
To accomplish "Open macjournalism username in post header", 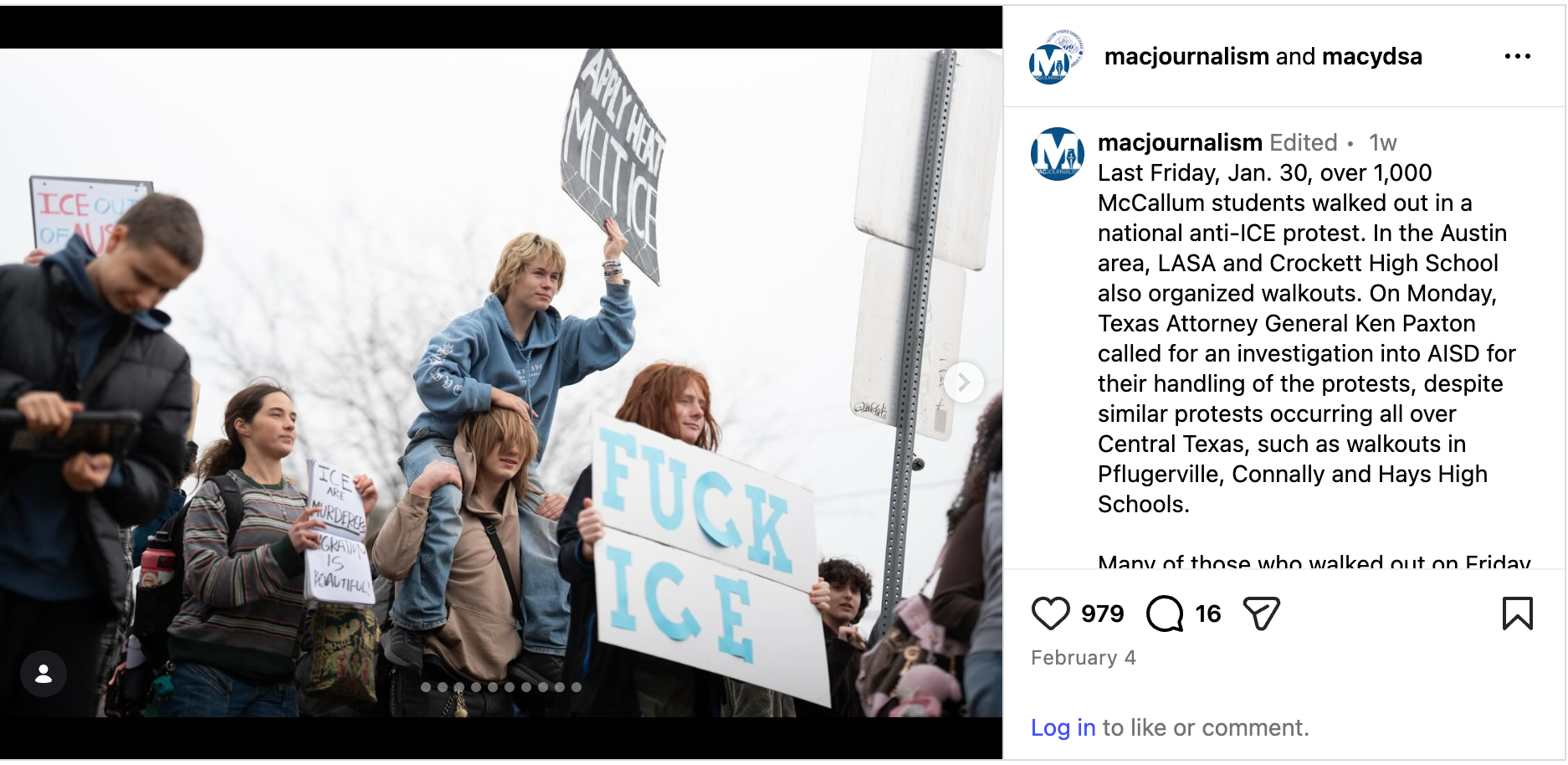I will tap(1186, 56).
